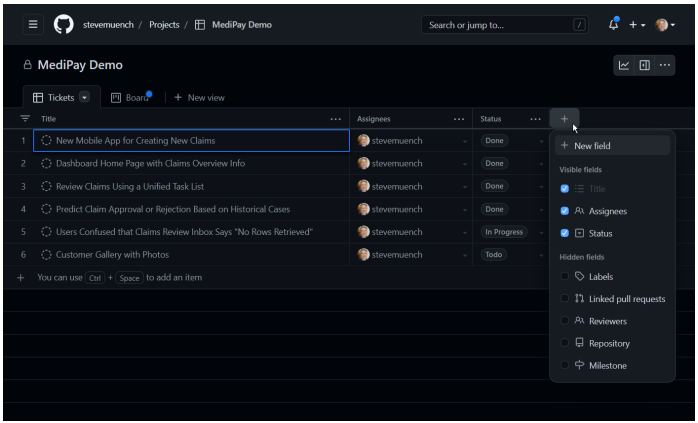Click the In Progress status badge
This screenshot has width=698, height=423.
504,232
